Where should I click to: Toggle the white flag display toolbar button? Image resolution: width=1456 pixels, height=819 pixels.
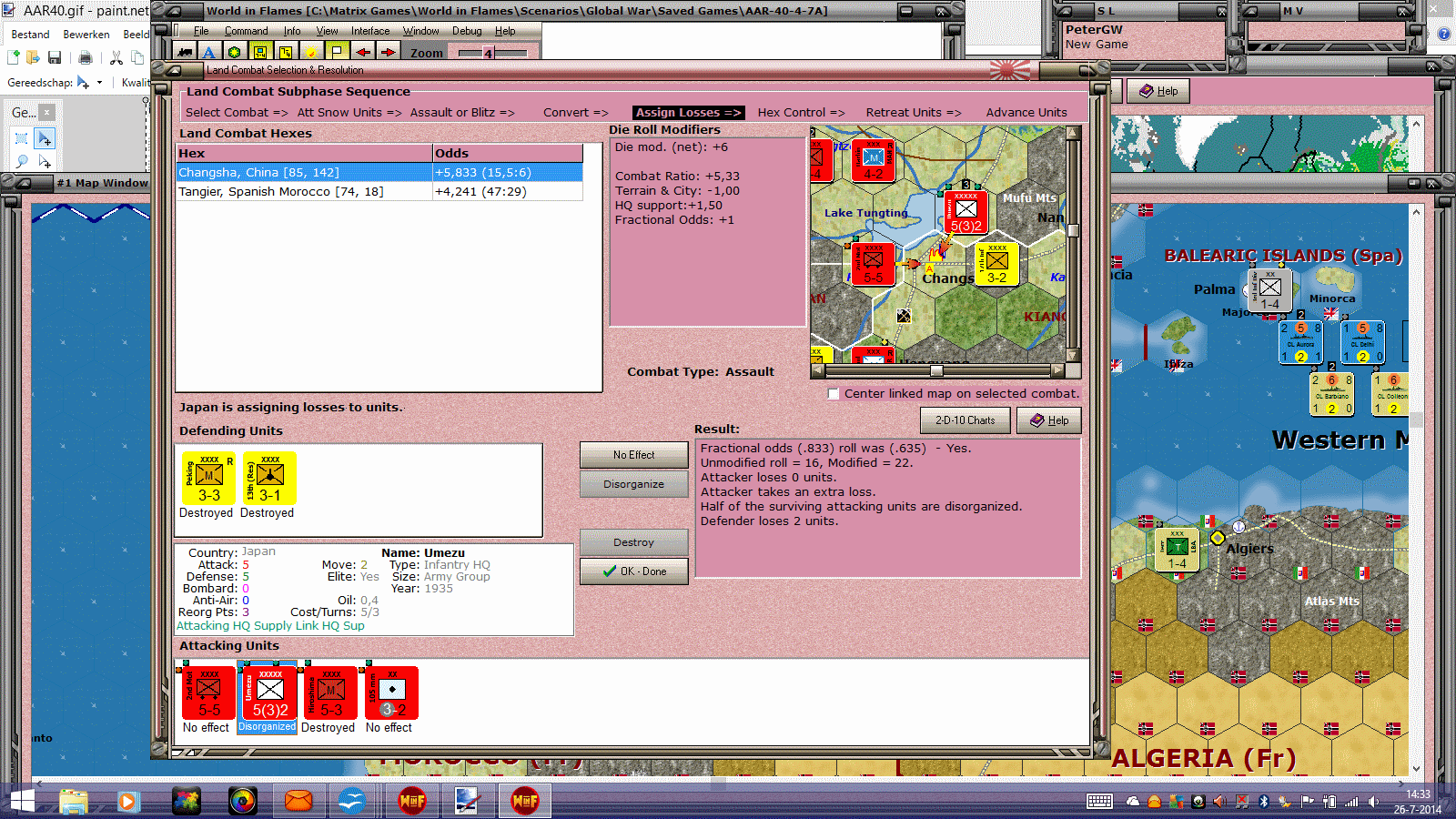pyautogui.click(x=336, y=52)
